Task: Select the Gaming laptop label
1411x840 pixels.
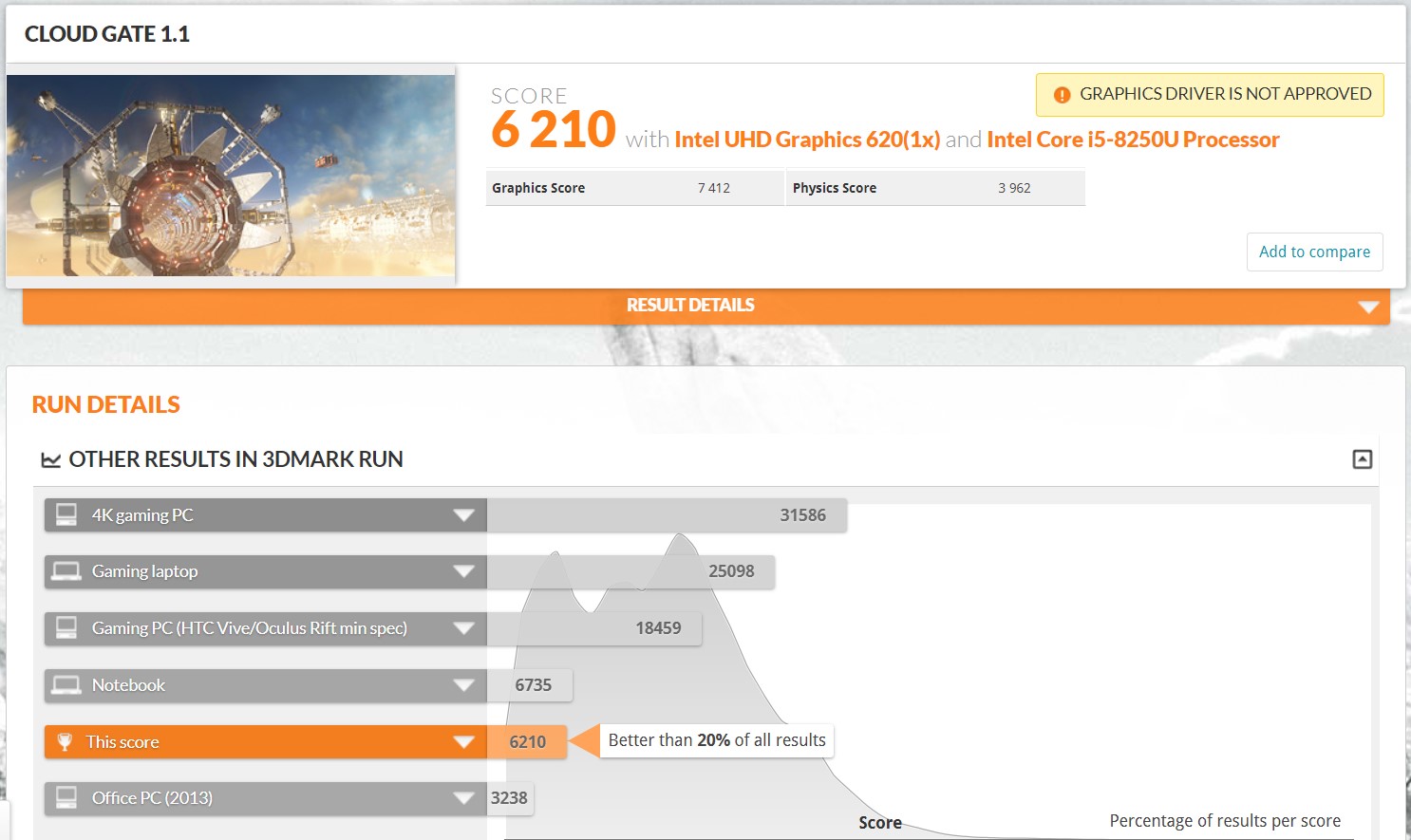Action: pos(144,571)
